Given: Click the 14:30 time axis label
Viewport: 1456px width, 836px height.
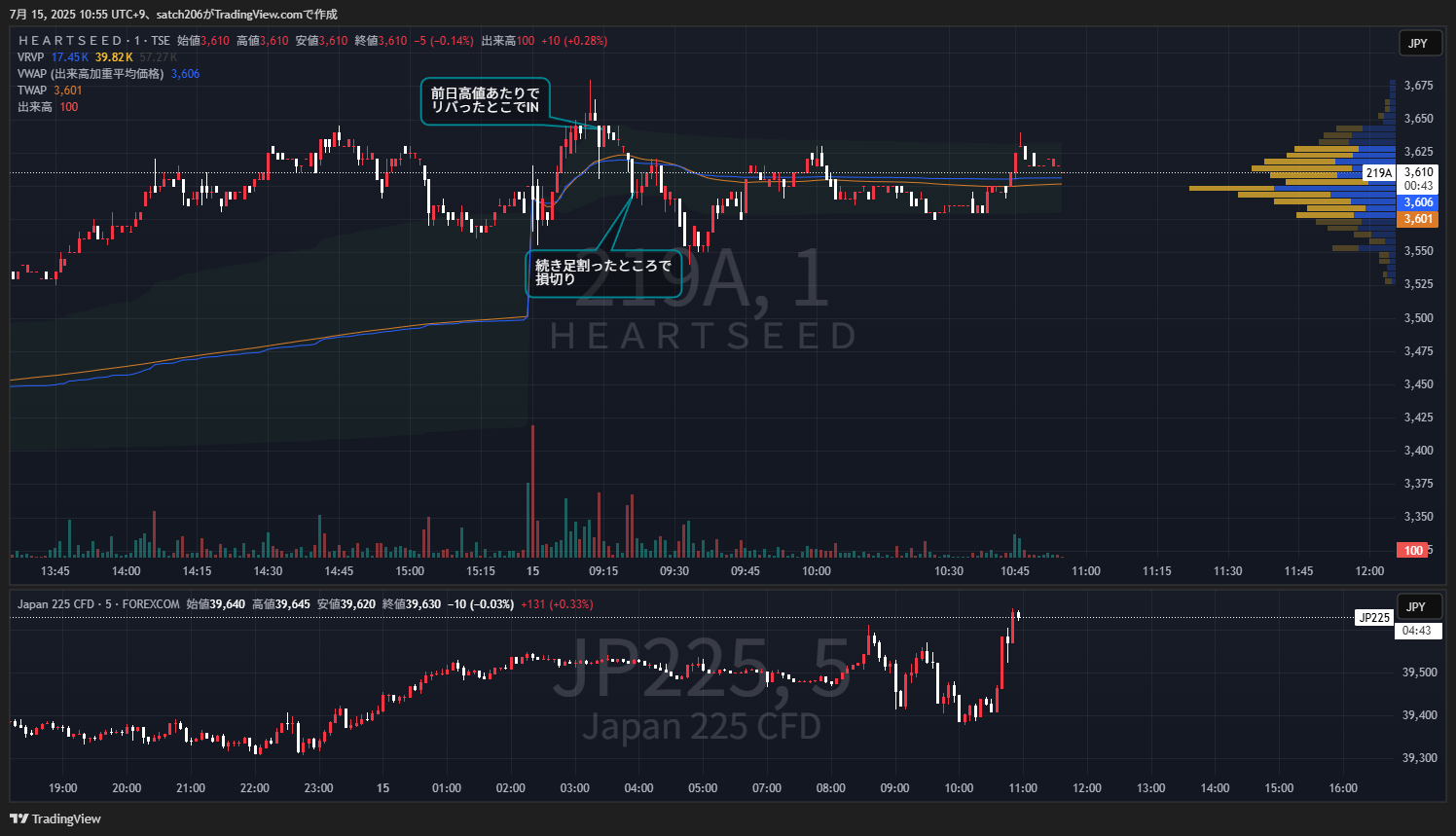Looking at the screenshot, I should click(268, 571).
